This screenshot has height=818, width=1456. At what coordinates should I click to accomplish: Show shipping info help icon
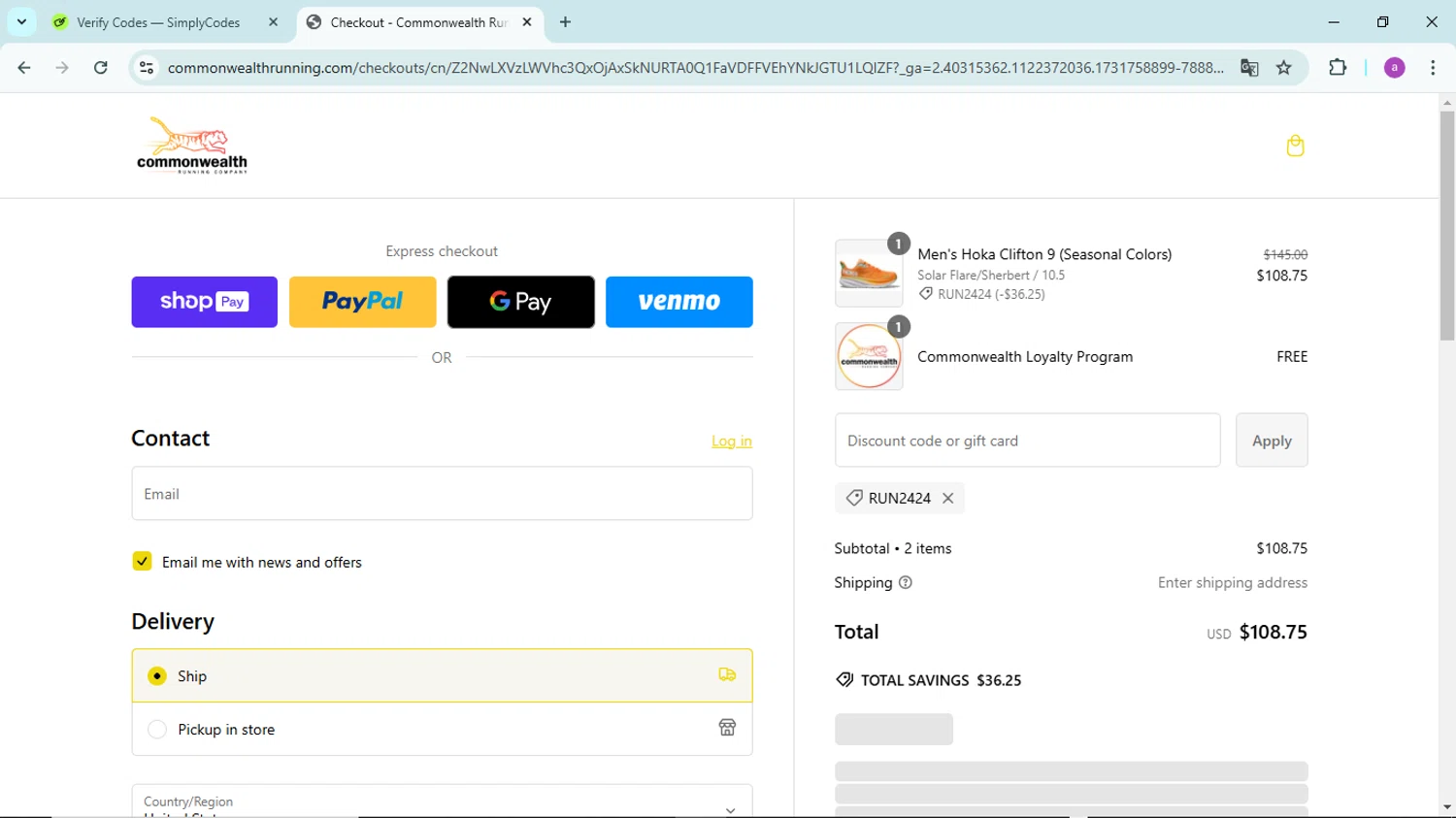[x=906, y=582]
